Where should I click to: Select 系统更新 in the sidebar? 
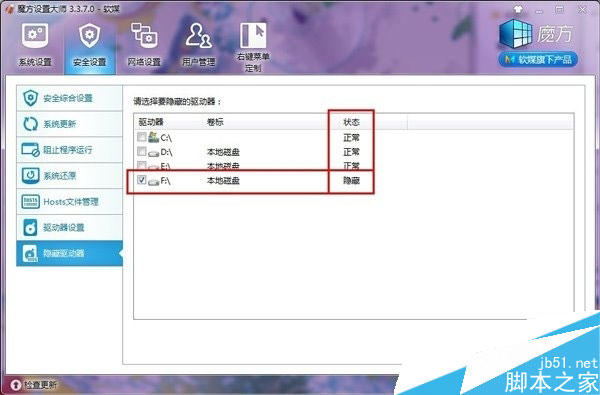(x=69, y=124)
